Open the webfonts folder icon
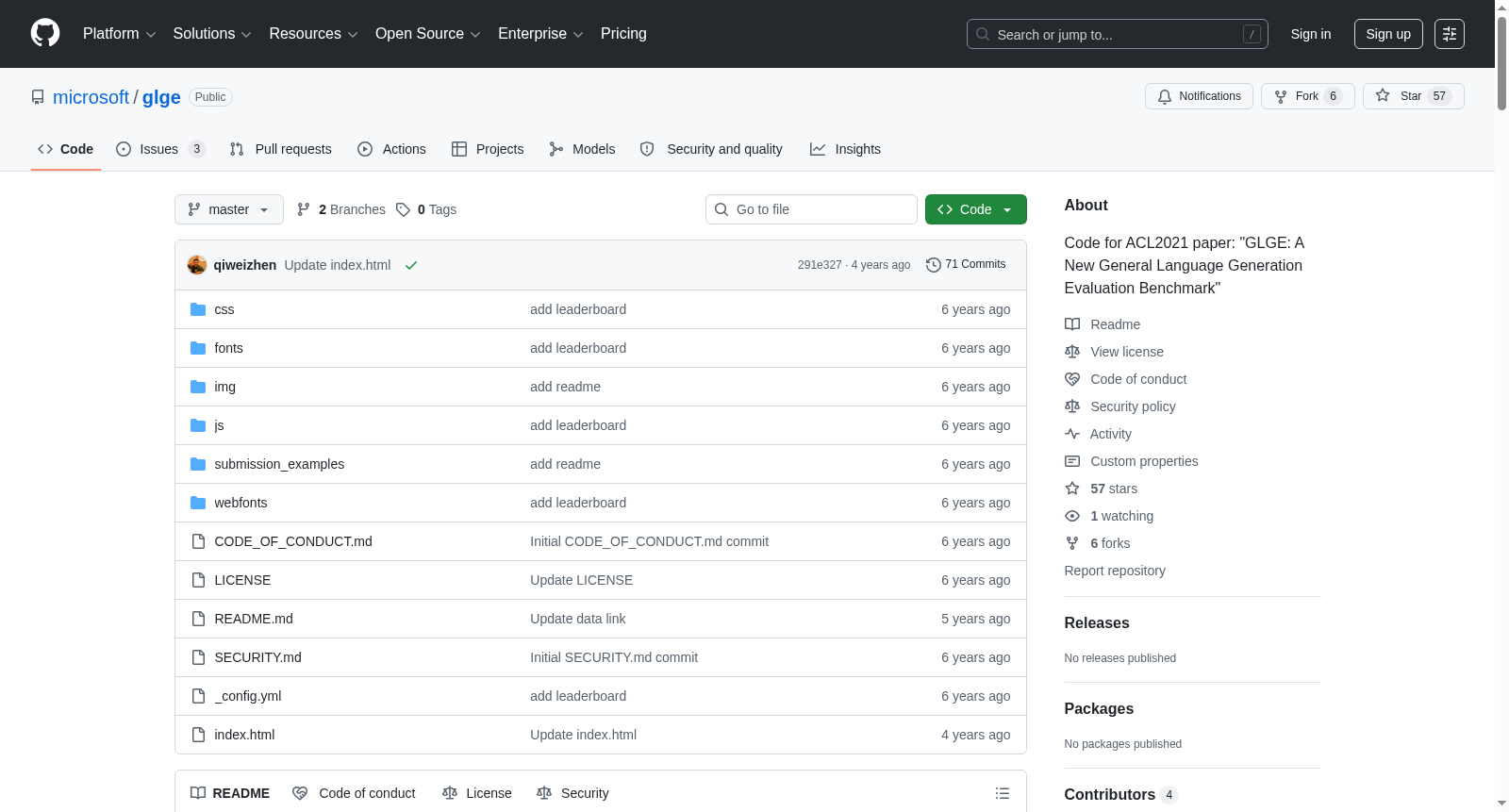The image size is (1509, 812). (x=198, y=503)
